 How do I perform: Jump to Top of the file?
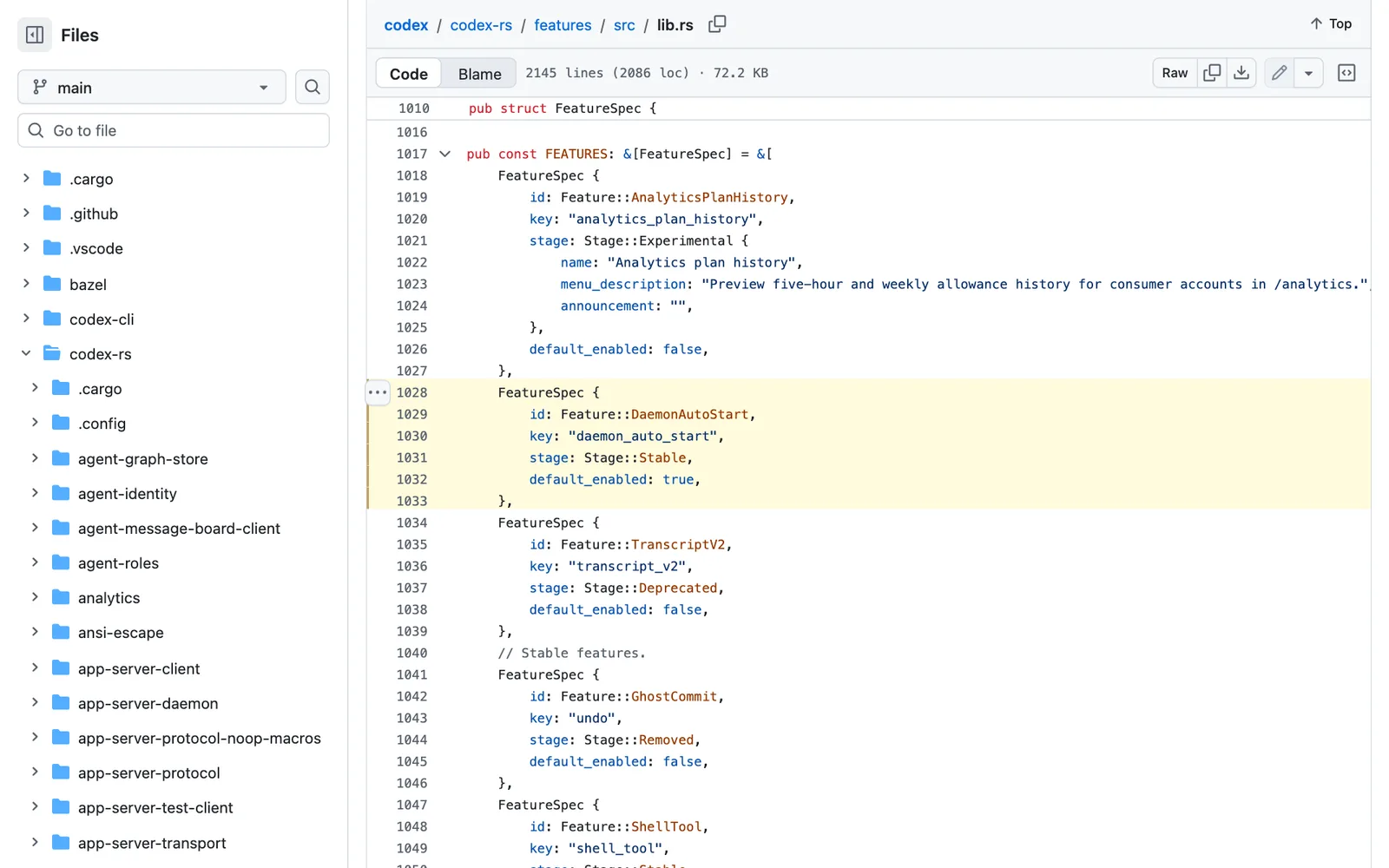coord(1331,23)
